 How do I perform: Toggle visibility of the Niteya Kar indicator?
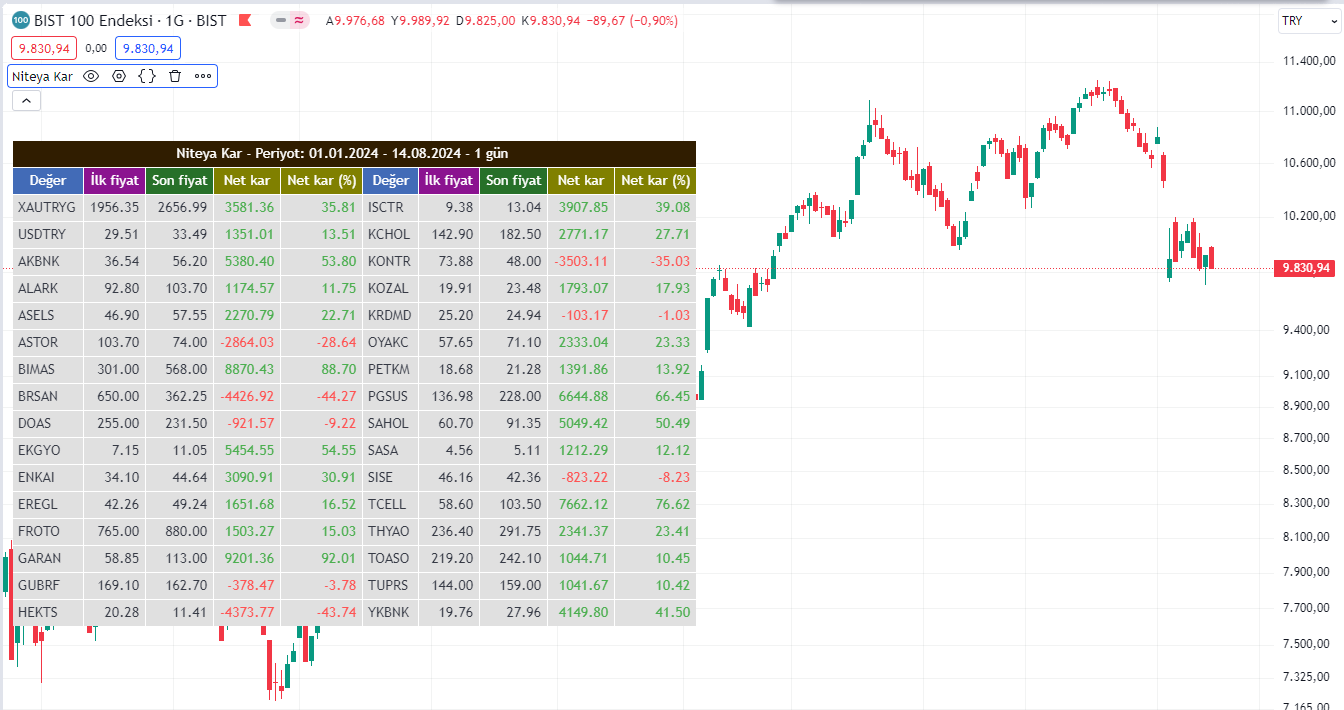click(x=91, y=76)
